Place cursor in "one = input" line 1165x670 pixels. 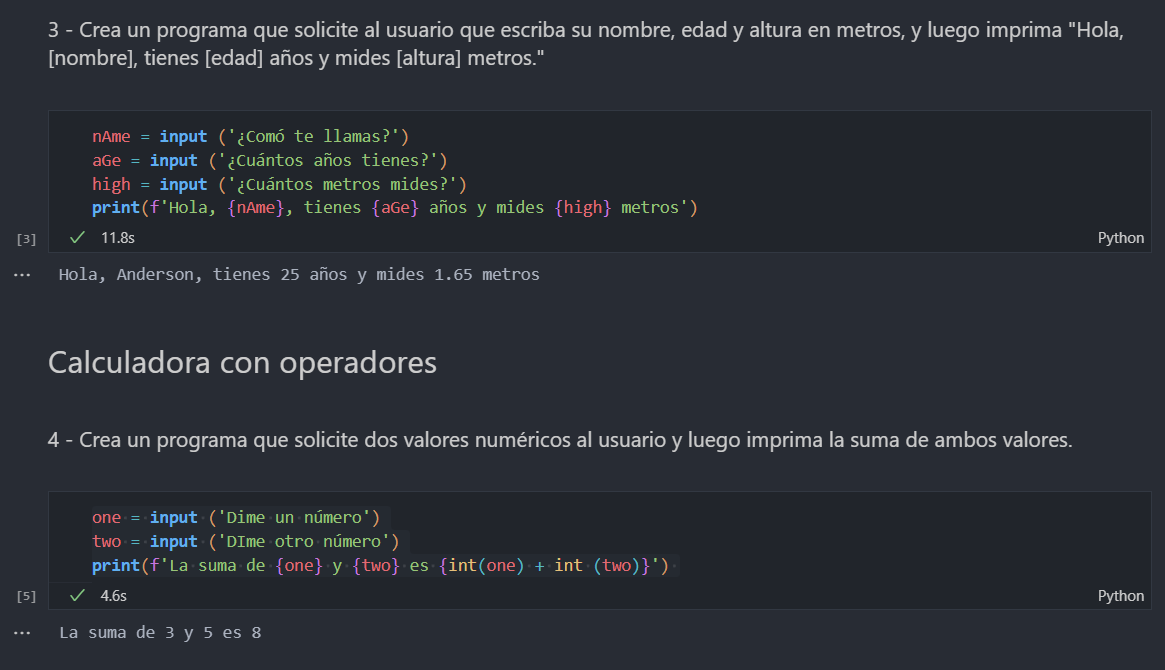point(236,518)
